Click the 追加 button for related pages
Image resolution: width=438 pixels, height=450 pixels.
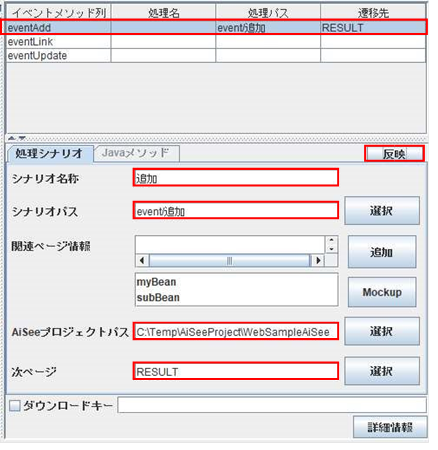click(x=382, y=252)
